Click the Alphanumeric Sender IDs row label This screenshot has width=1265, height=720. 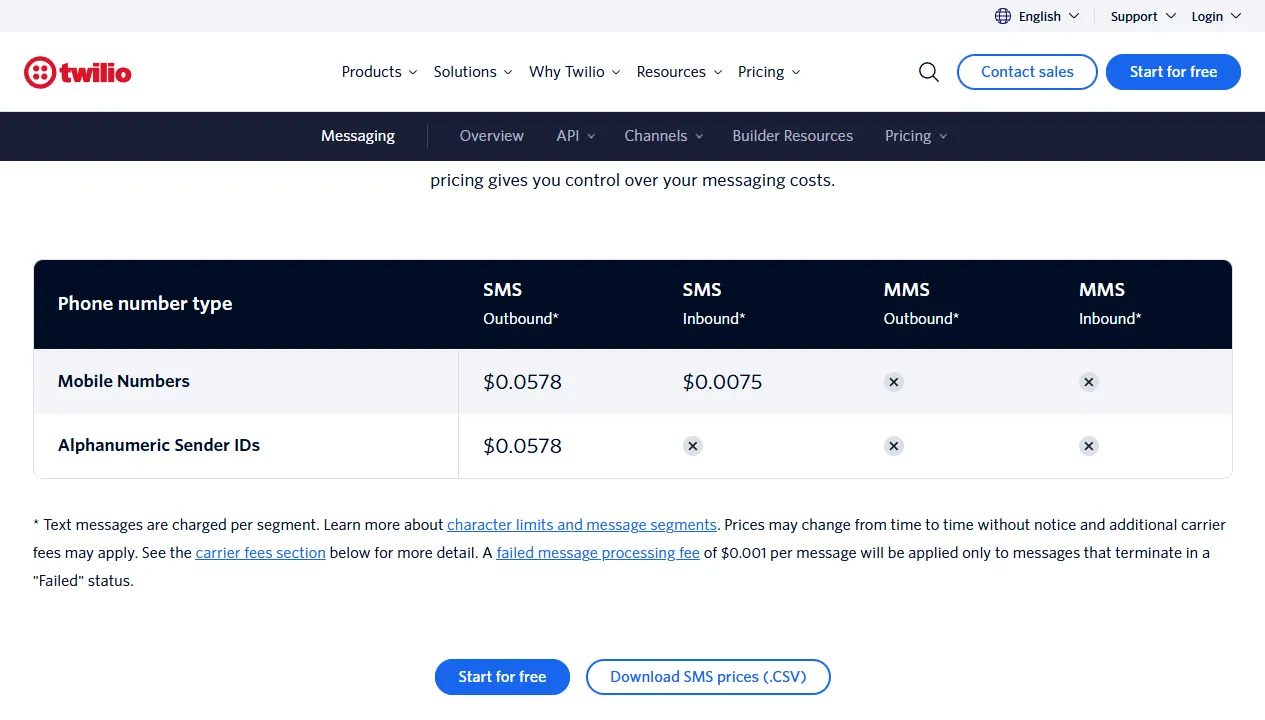(159, 445)
